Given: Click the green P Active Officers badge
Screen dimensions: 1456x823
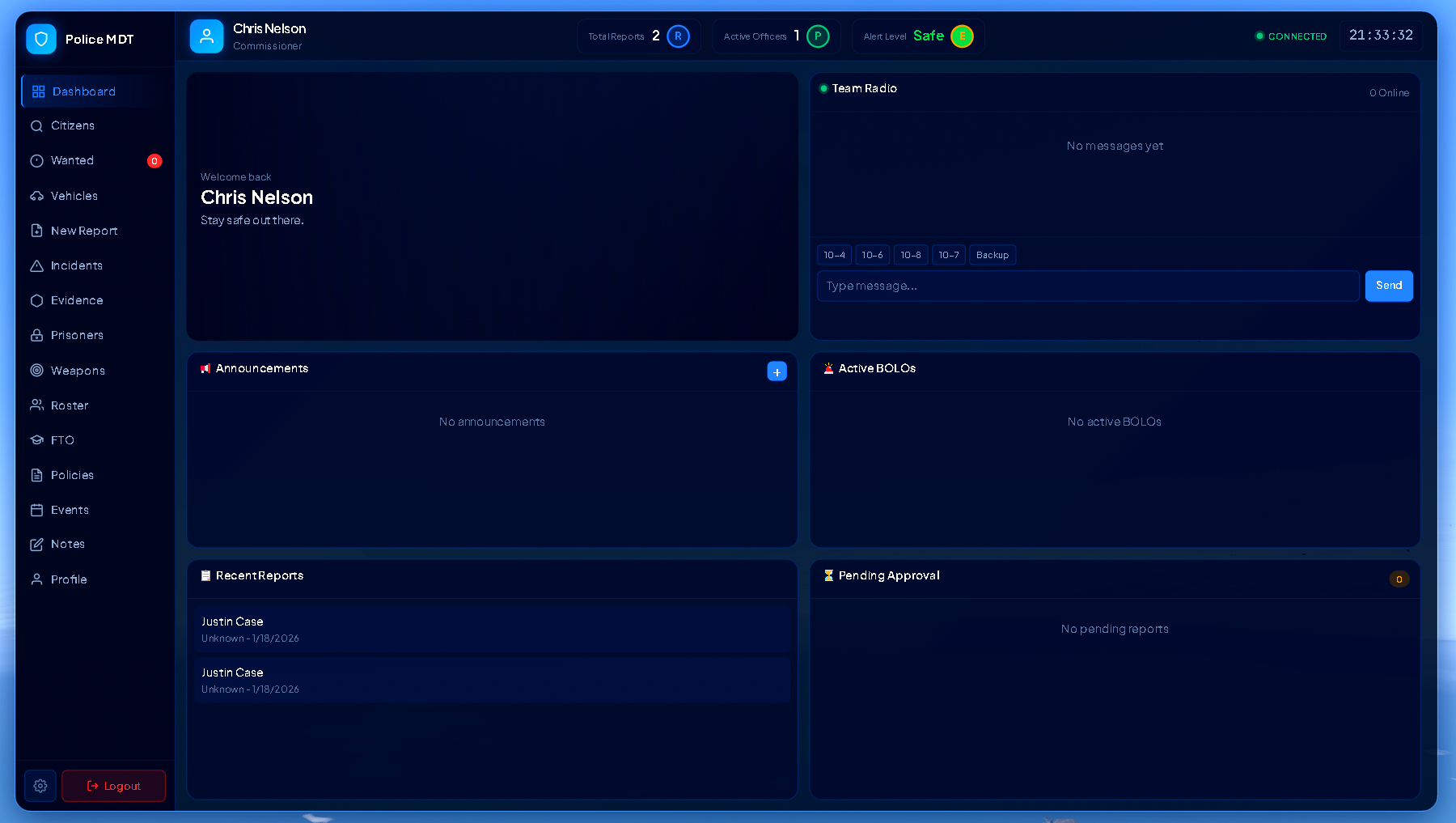Looking at the screenshot, I should (818, 36).
